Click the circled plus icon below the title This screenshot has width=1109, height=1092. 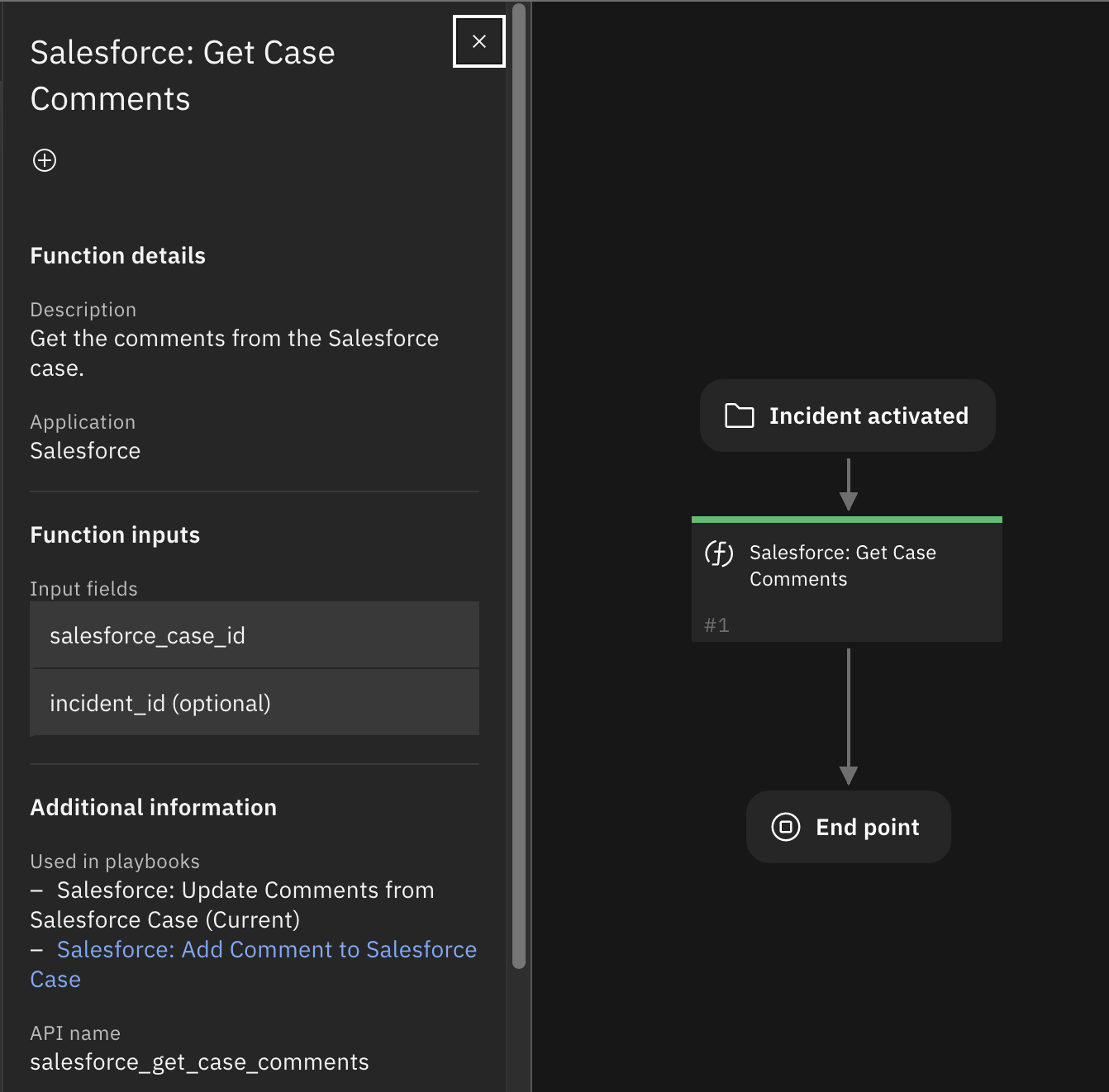(45, 160)
